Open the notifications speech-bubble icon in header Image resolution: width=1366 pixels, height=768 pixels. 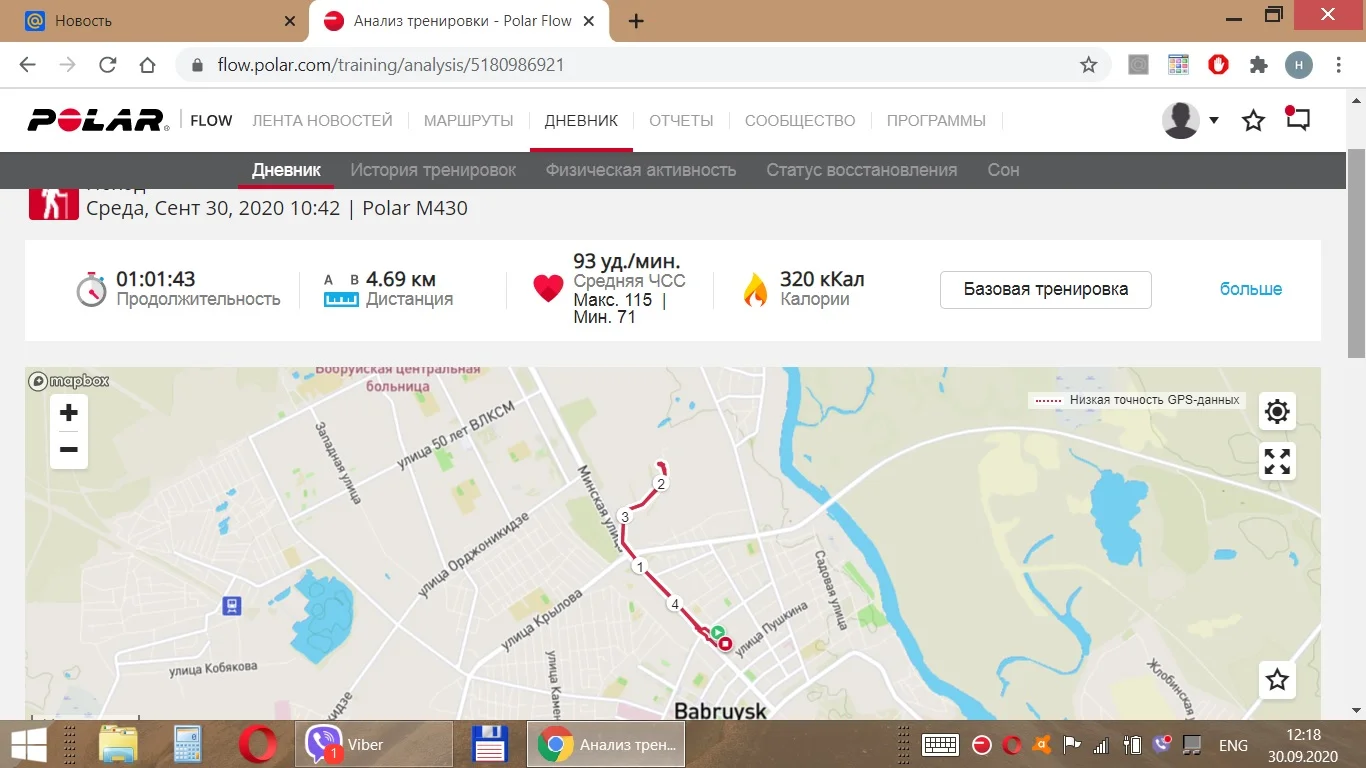tap(1297, 120)
